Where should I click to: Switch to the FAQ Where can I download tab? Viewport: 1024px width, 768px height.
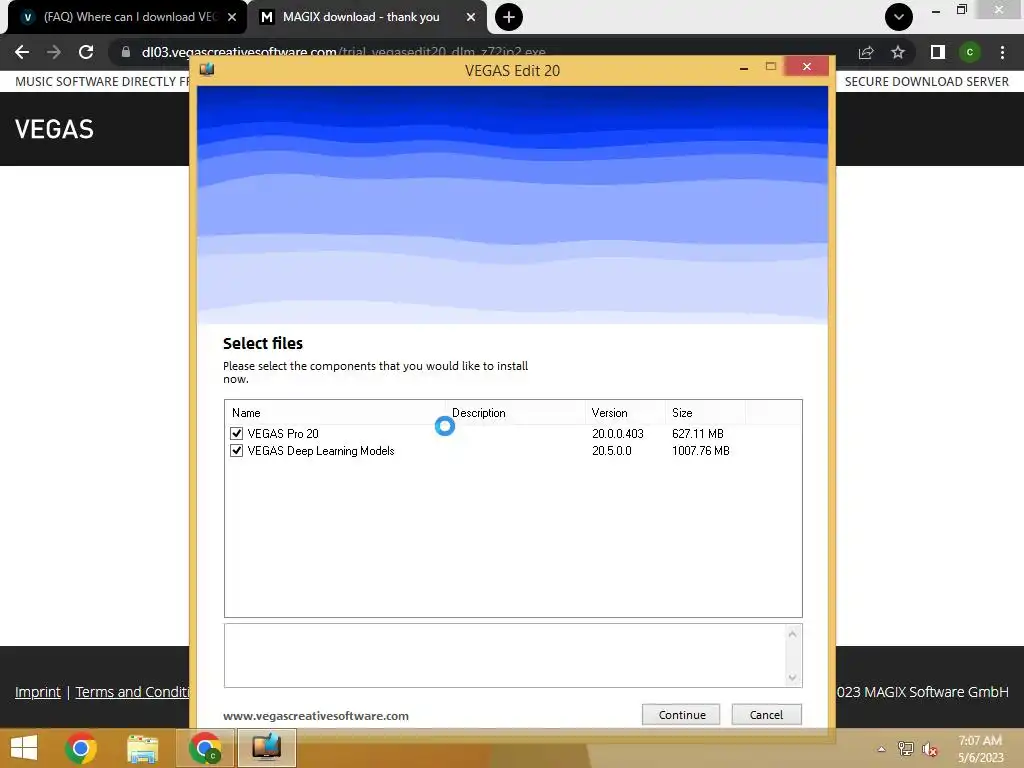pos(129,17)
